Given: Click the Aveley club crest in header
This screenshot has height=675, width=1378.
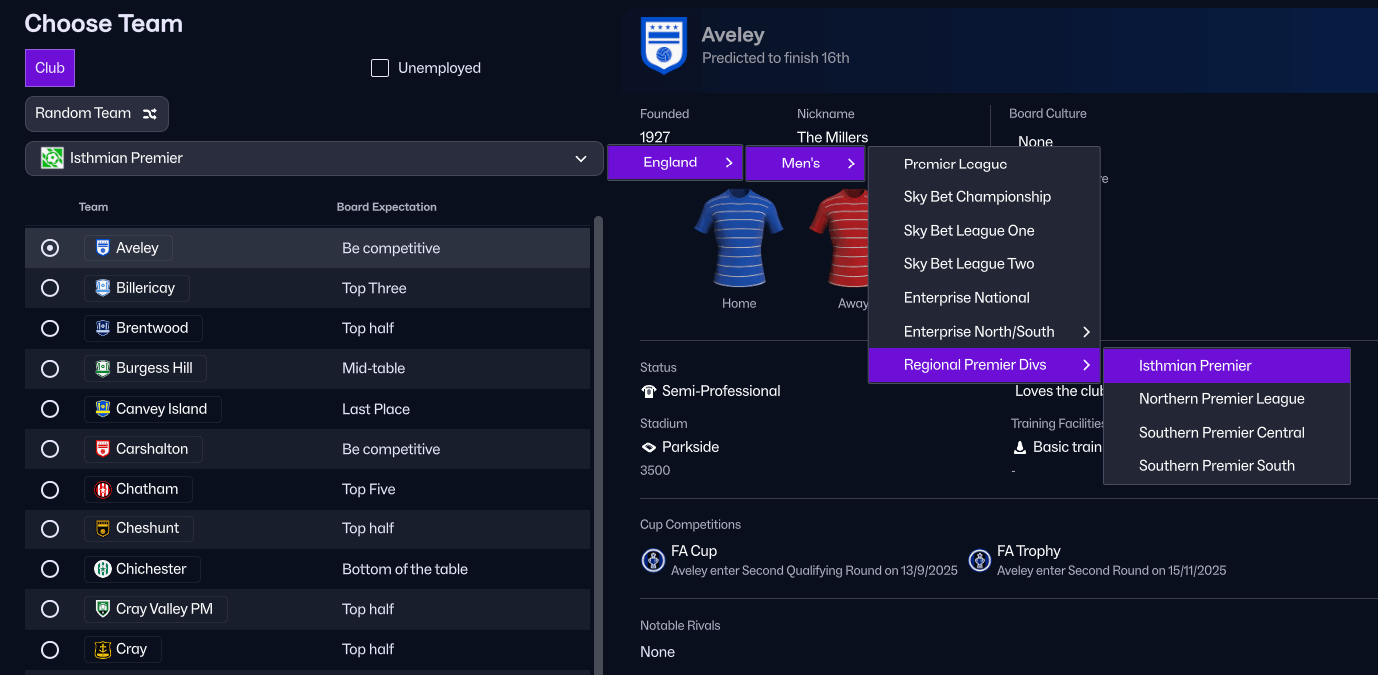Looking at the screenshot, I should [664, 46].
